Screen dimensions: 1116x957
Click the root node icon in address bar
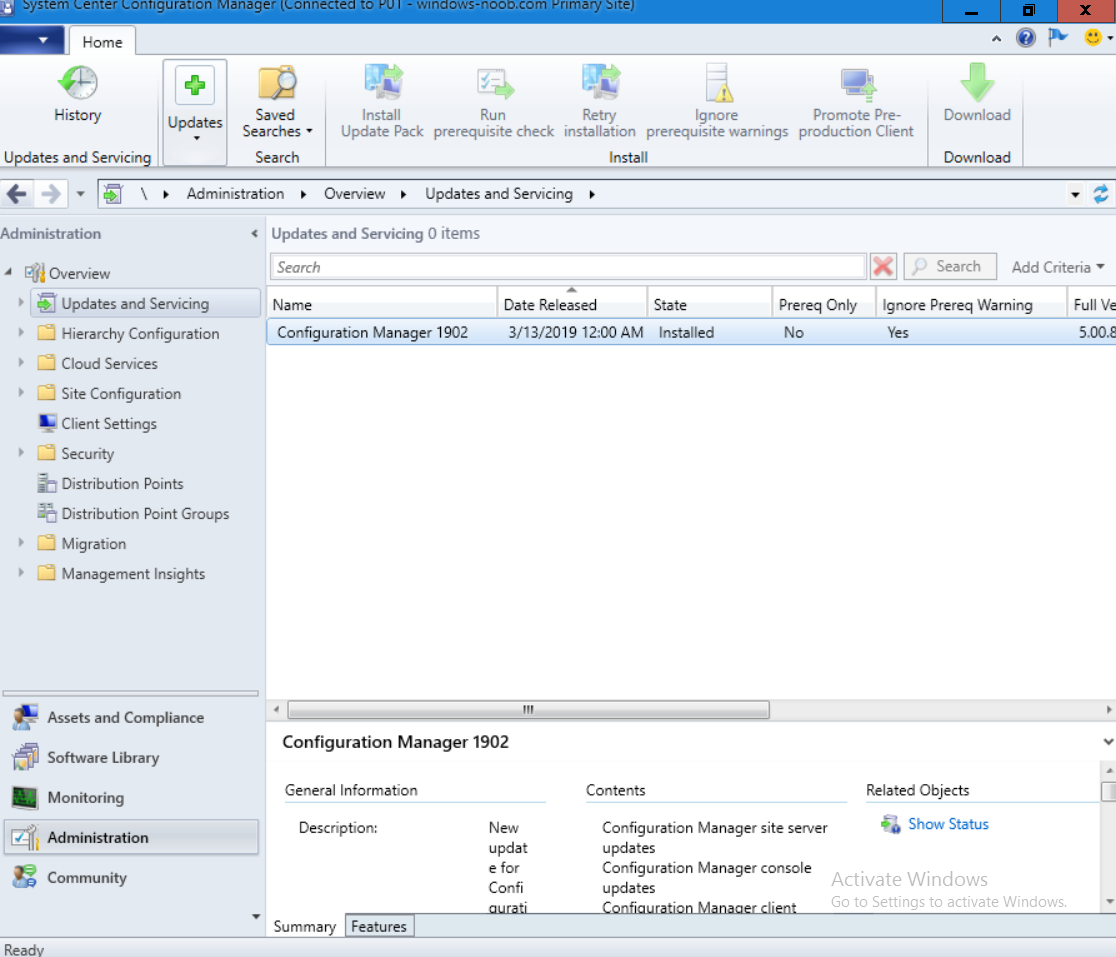pyautogui.click(x=112, y=194)
